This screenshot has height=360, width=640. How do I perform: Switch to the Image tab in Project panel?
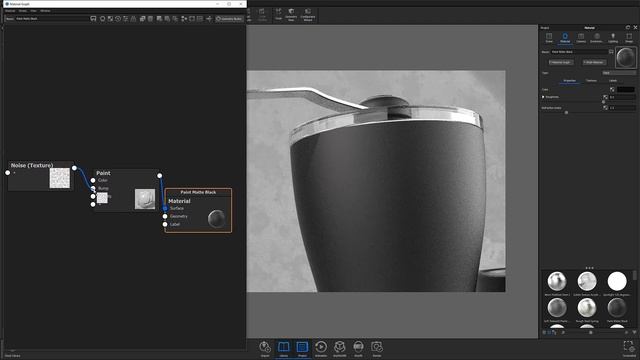click(x=629, y=38)
